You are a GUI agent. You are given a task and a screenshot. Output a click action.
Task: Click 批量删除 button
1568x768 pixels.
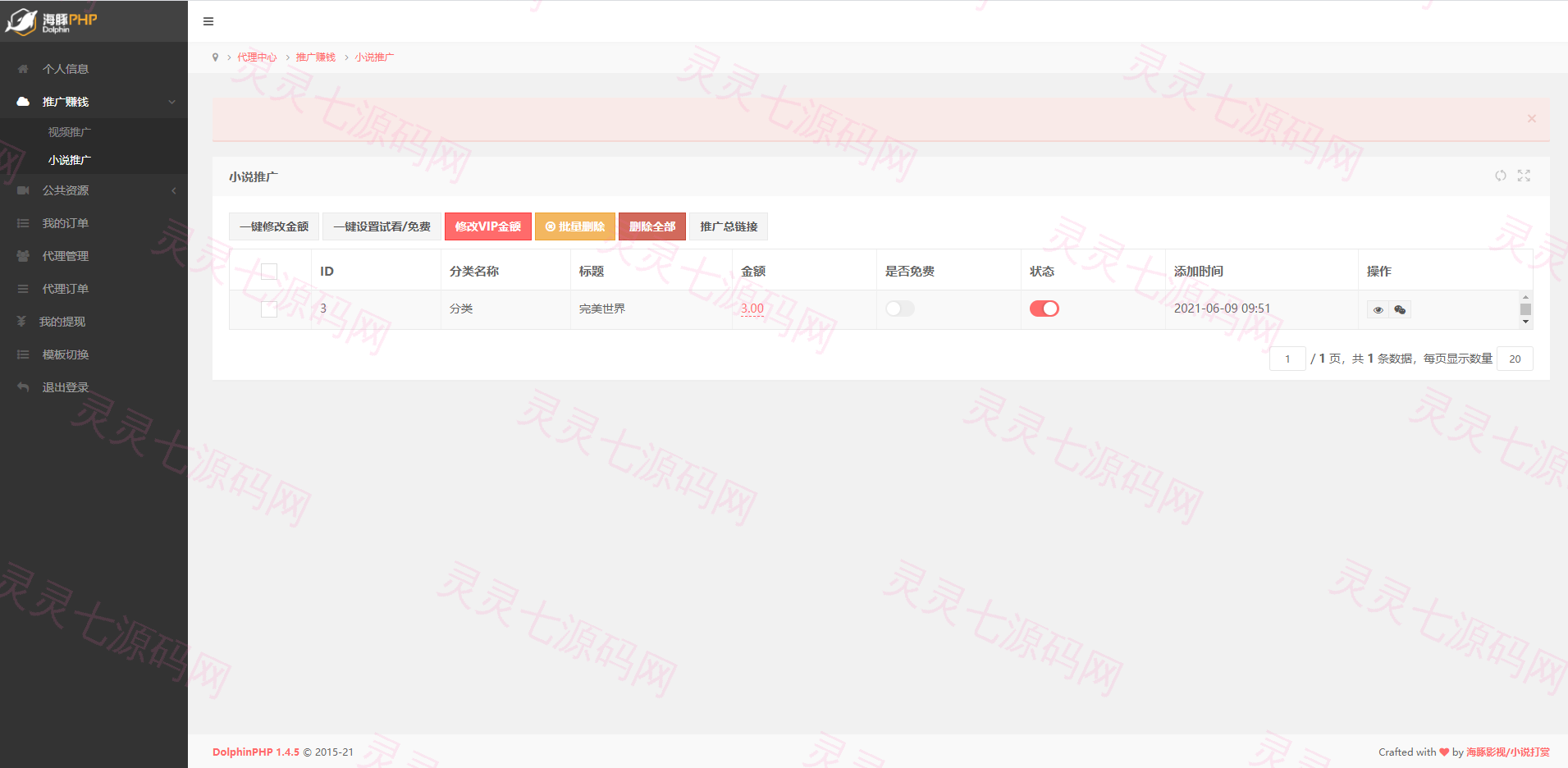575,226
